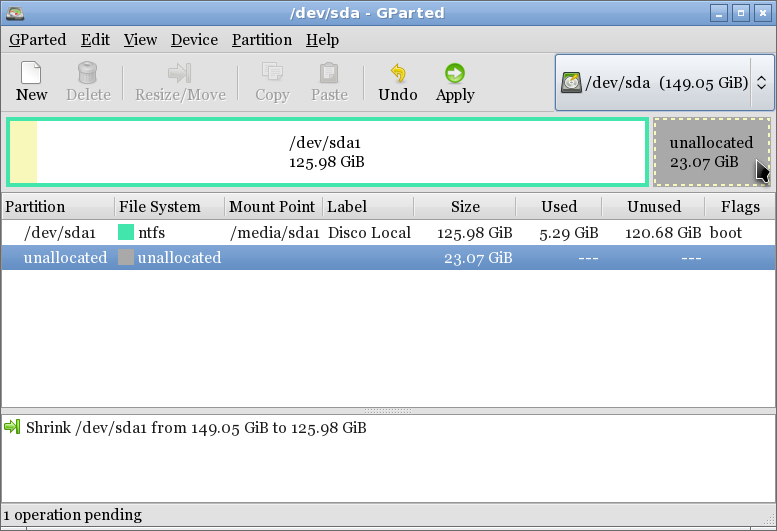The image size is (777, 531).
Task: Click the GParted window menu icon in title bar
Action: point(14,13)
